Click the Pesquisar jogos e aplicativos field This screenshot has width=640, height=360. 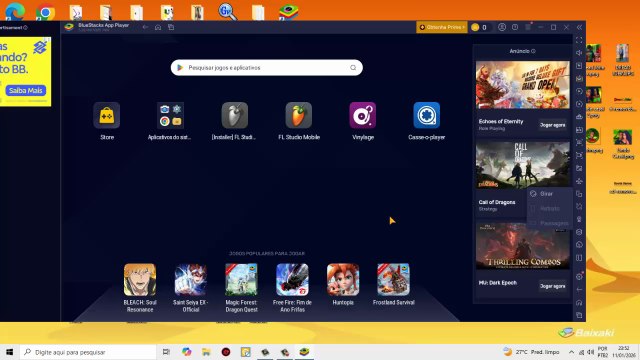[267, 68]
